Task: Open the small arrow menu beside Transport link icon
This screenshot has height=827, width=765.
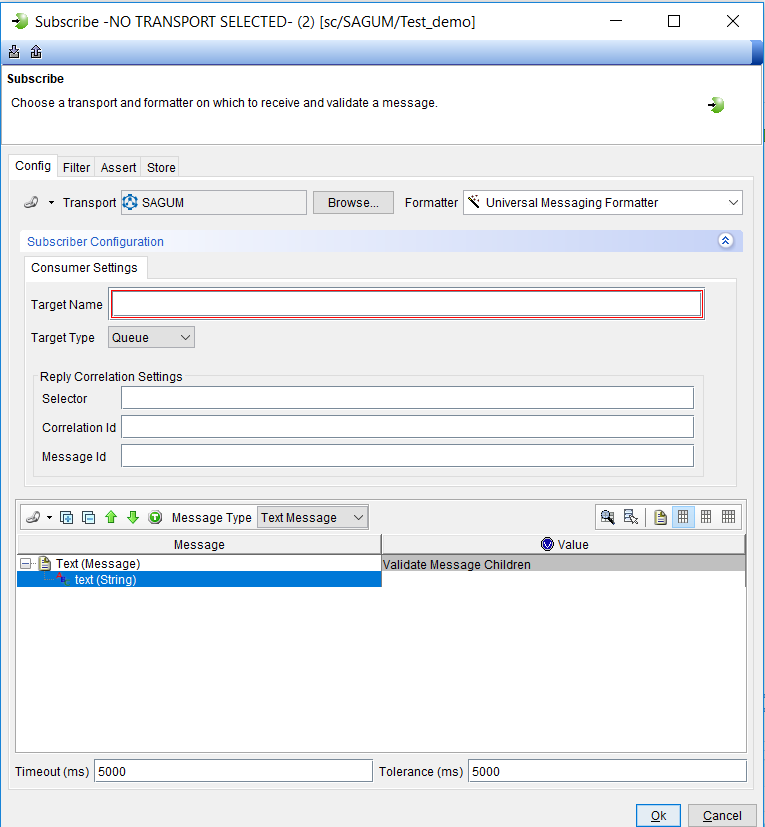Action: click(x=51, y=203)
